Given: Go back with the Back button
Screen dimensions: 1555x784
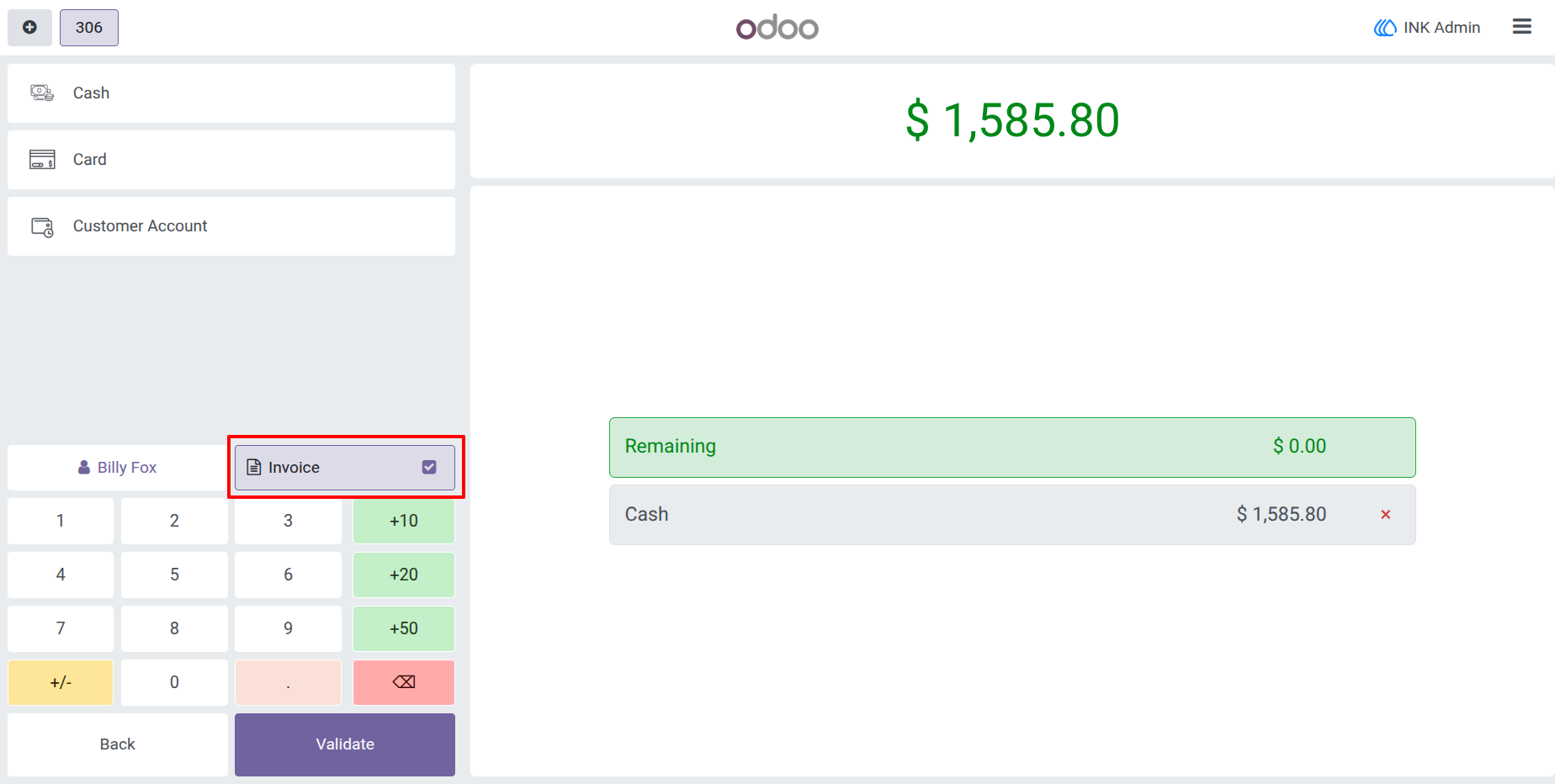Looking at the screenshot, I should tap(118, 744).
